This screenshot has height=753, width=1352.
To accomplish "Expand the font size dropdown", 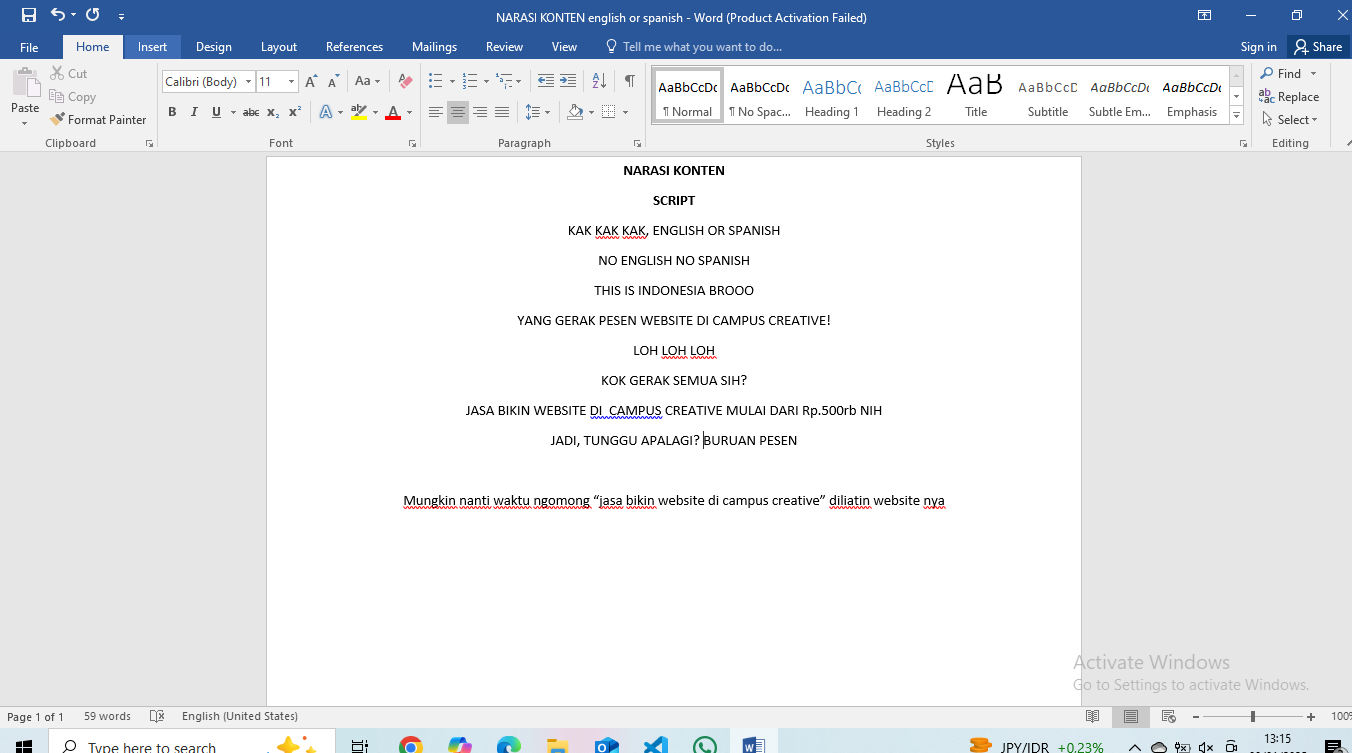I will pos(292,82).
